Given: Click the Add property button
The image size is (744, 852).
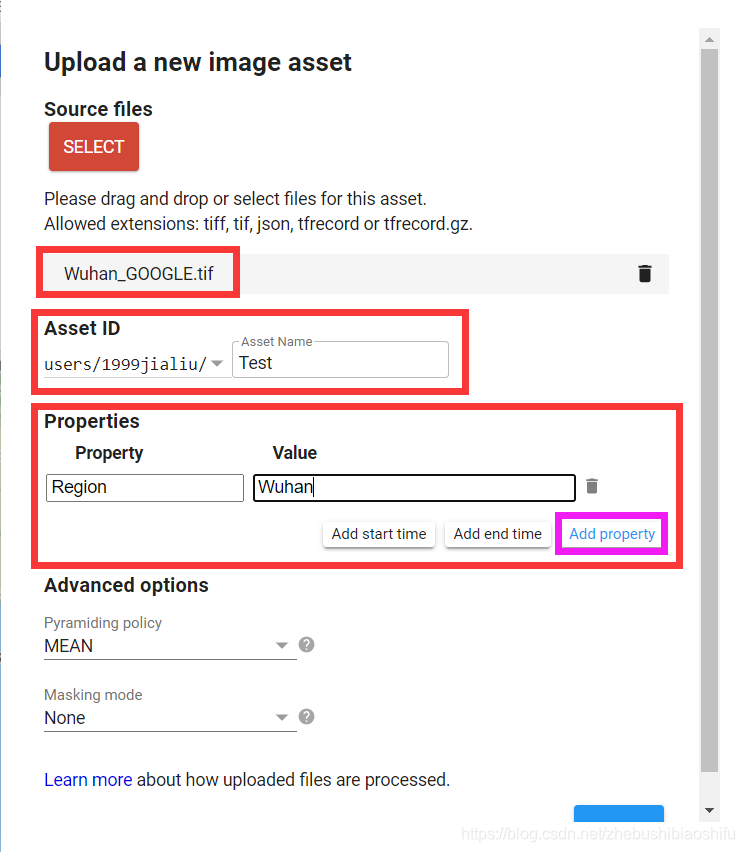Looking at the screenshot, I should [612, 534].
